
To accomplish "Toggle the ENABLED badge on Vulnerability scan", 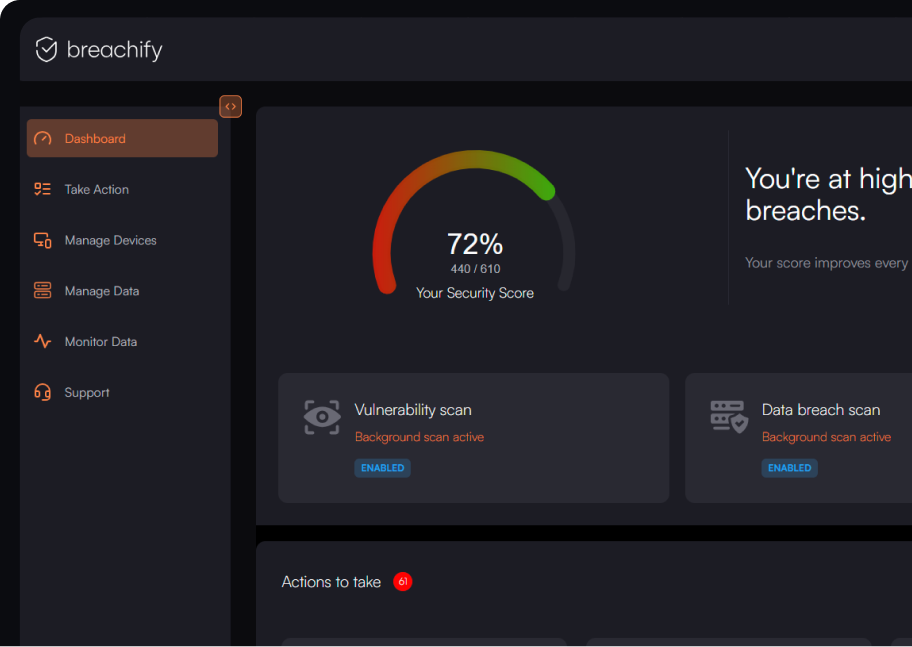I will [382, 468].
